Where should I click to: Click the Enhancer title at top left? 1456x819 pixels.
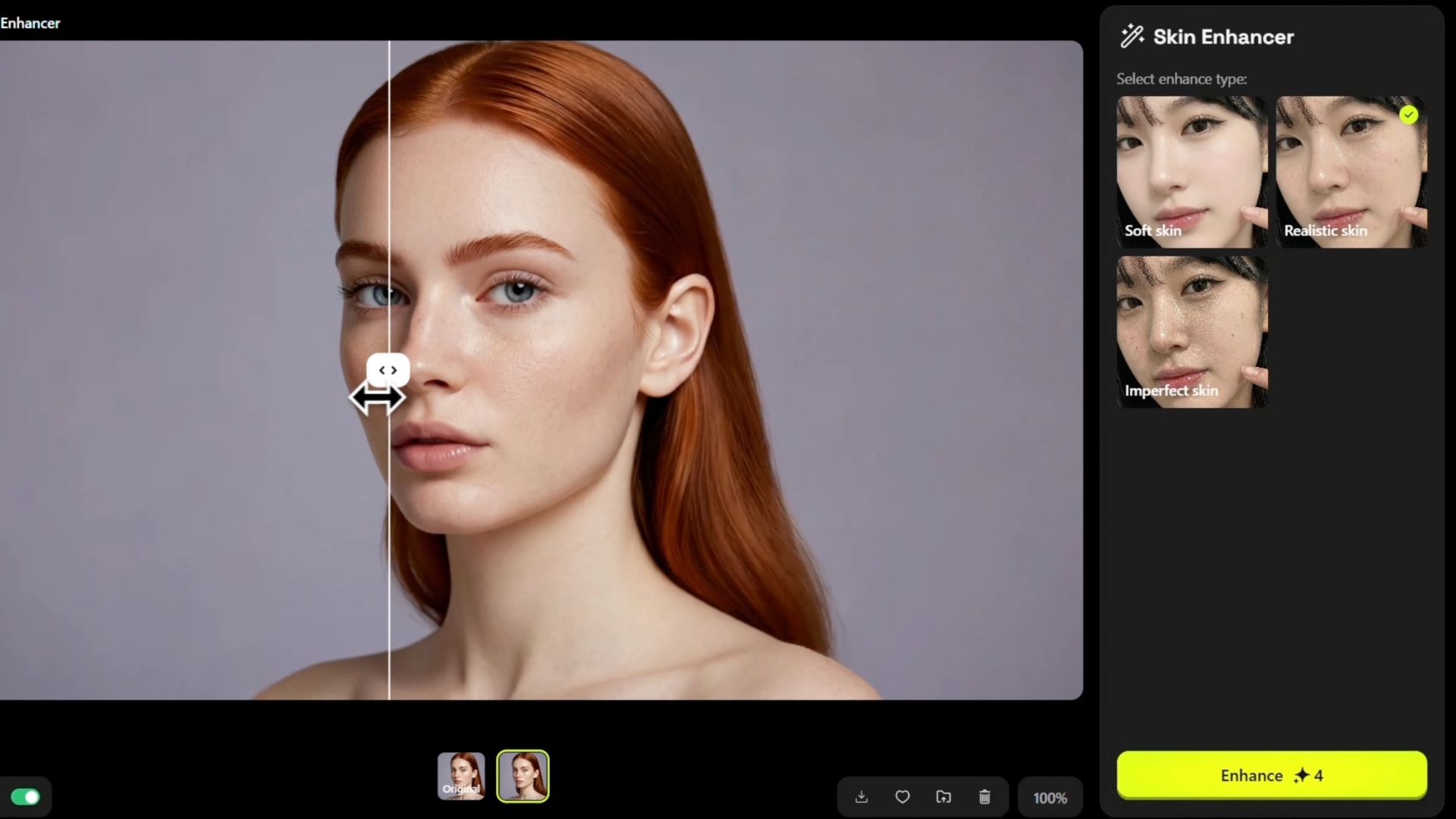click(30, 23)
